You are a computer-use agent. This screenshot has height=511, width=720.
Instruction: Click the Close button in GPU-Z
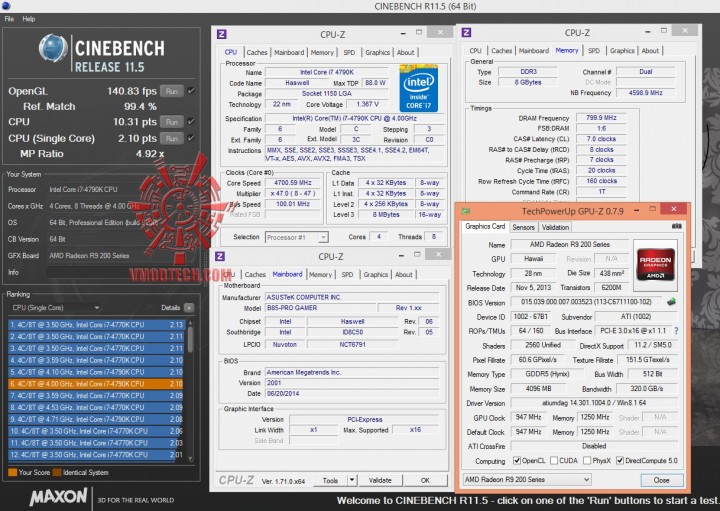tap(661, 480)
